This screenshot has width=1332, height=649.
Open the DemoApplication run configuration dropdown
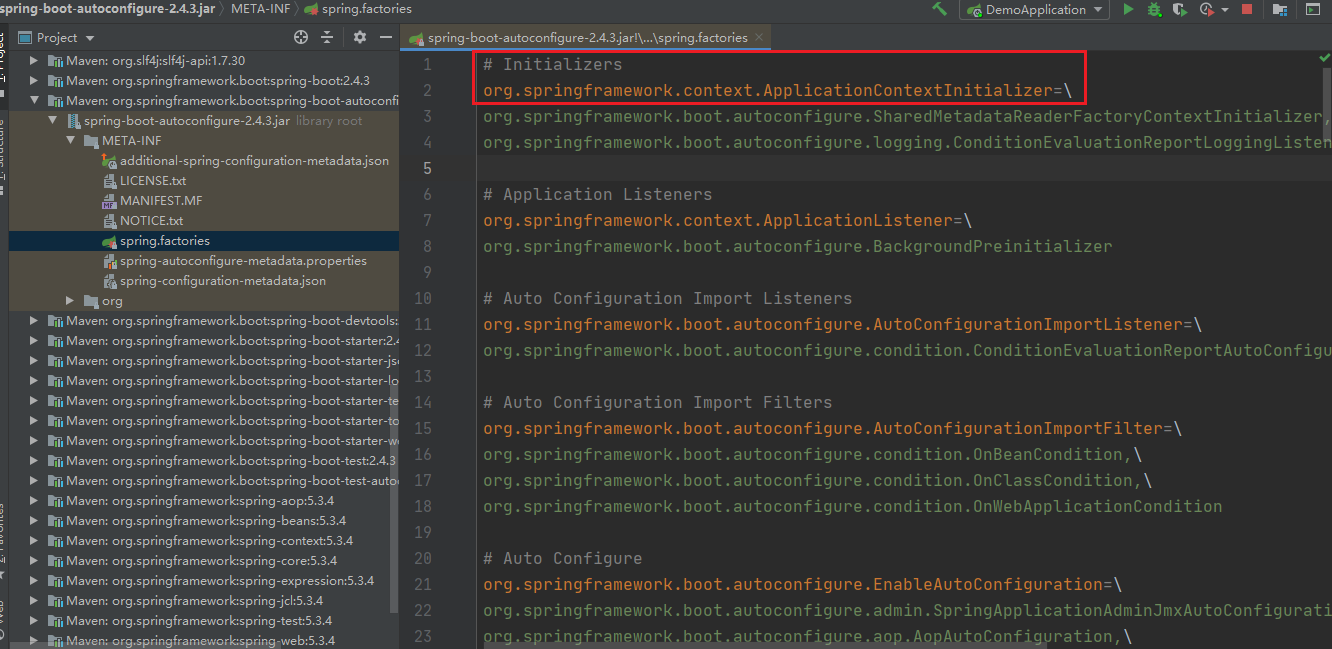point(1035,9)
